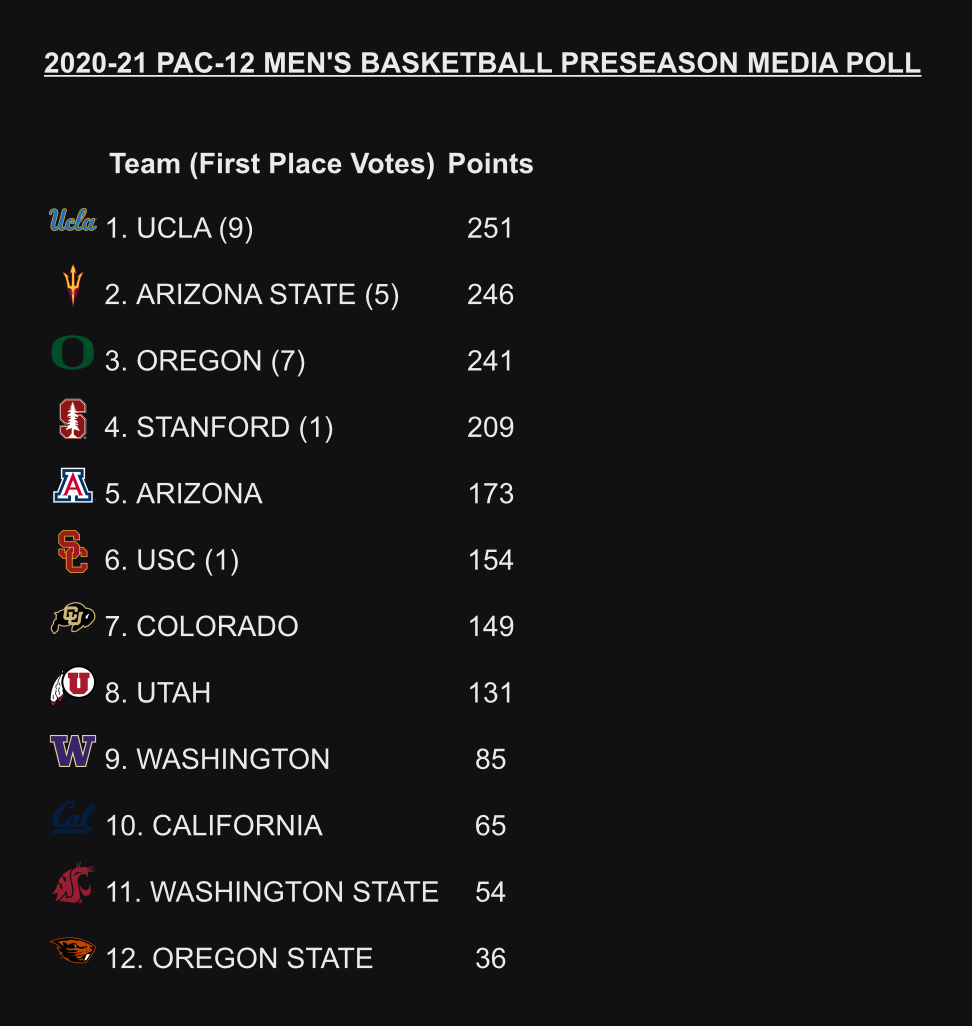Click UCLA's 251 points value
Screen dimensions: 972x1026
(490, 228)
